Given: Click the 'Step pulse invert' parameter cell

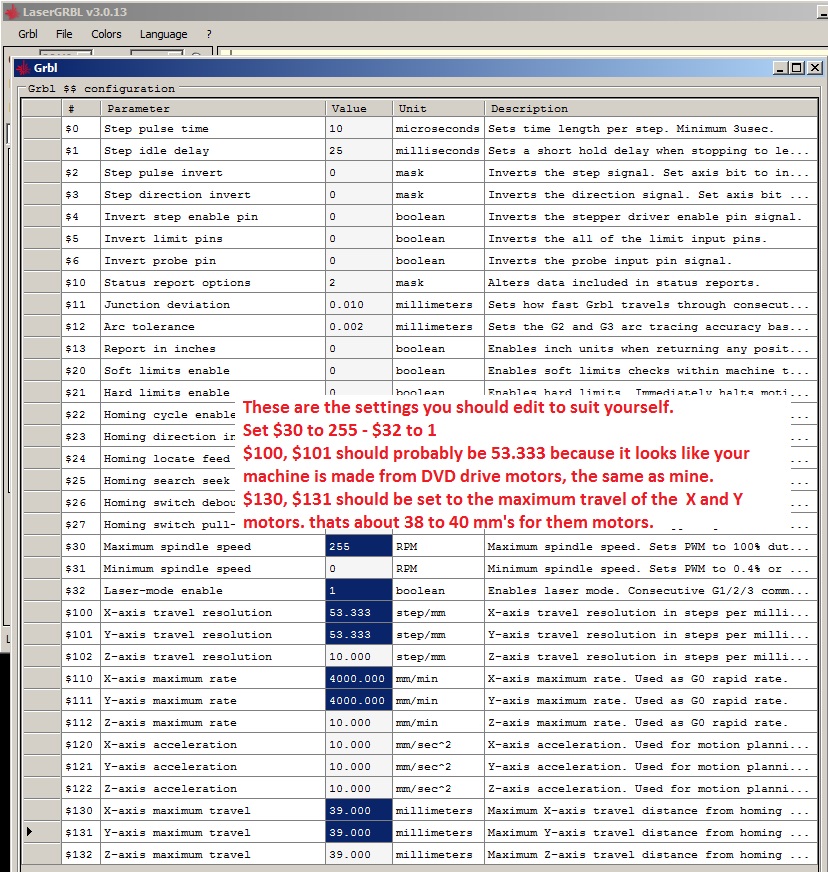Looking at the screenshot, I should pyautogui.click(x=213, y=172).
